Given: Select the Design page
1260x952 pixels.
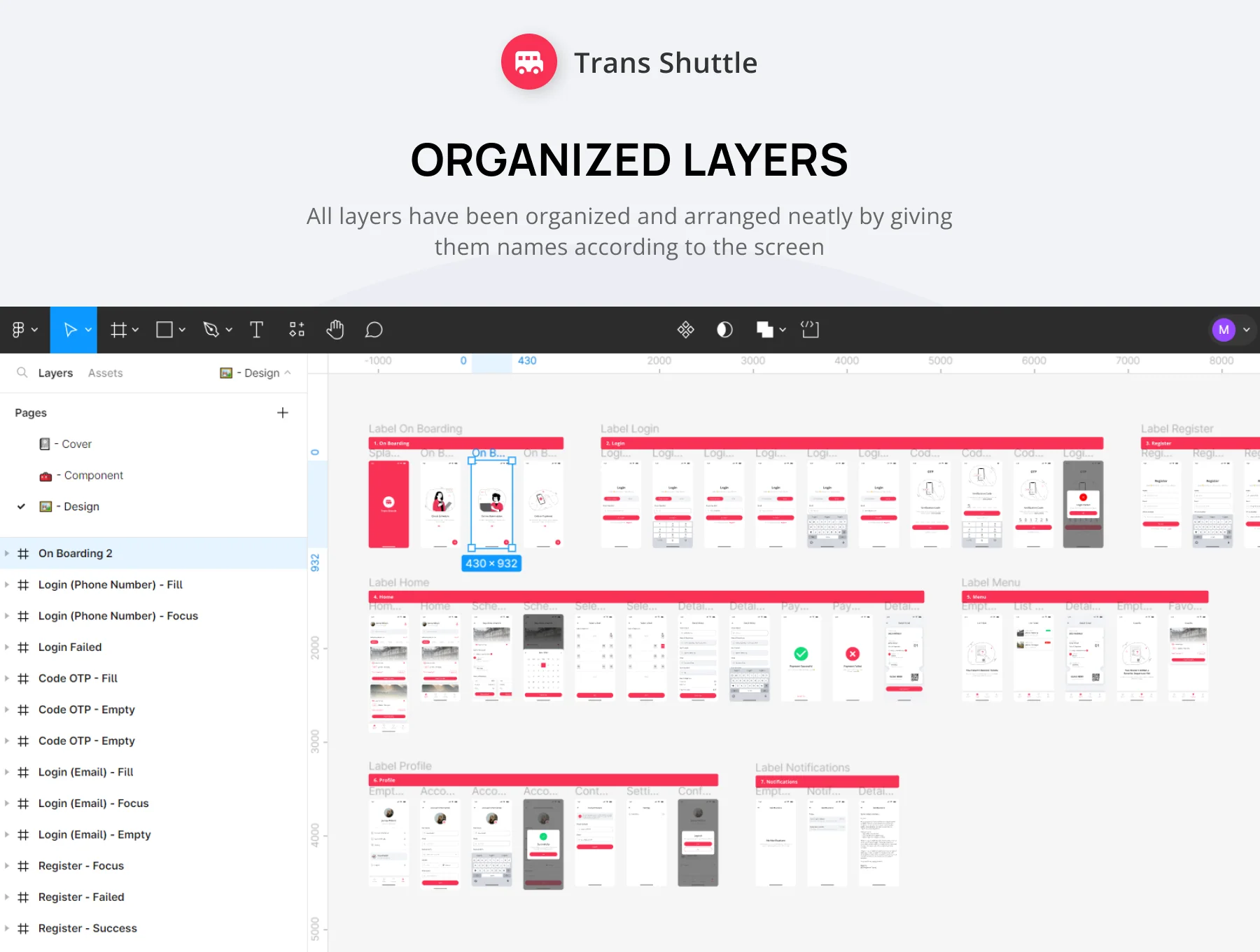Looking at the screenshot, I should [69, 507].
